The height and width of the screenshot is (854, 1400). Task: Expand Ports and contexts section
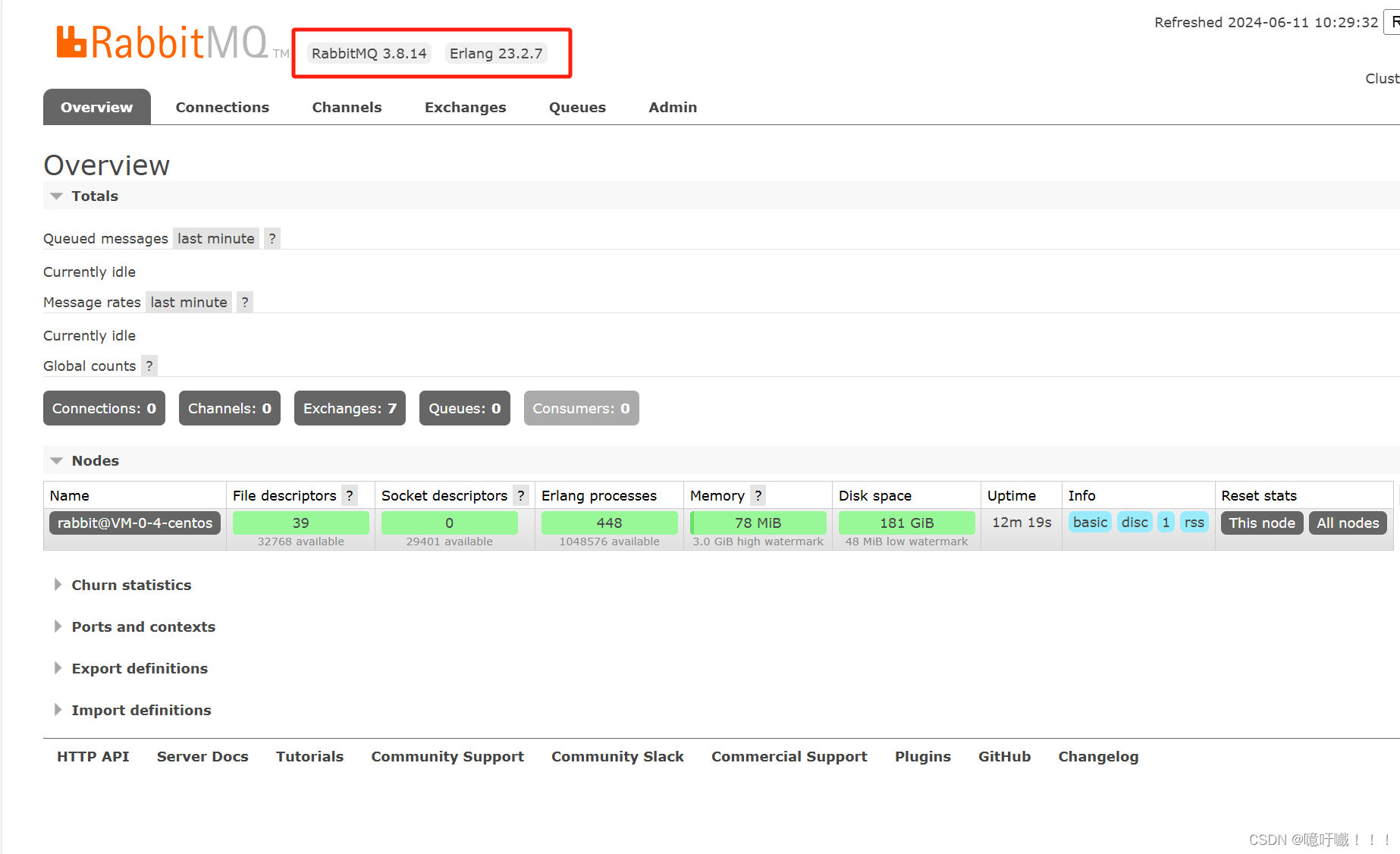(x=143, y=626)
